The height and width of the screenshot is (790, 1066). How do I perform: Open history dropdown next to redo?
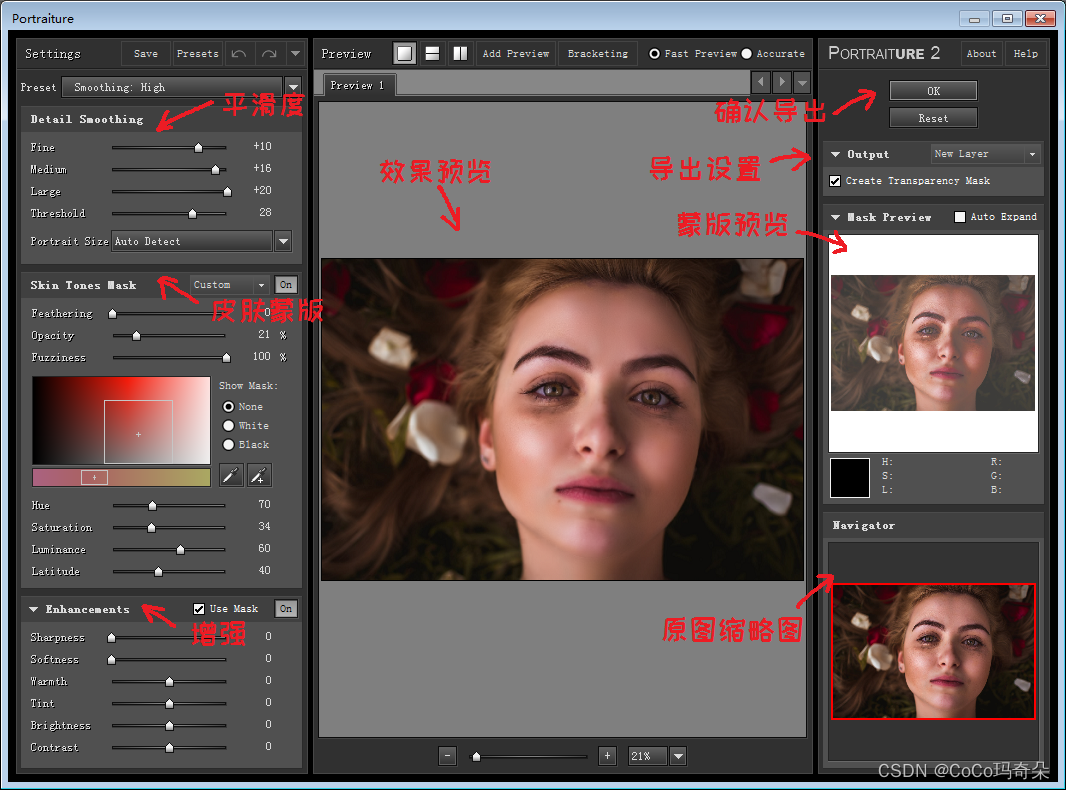295,54
